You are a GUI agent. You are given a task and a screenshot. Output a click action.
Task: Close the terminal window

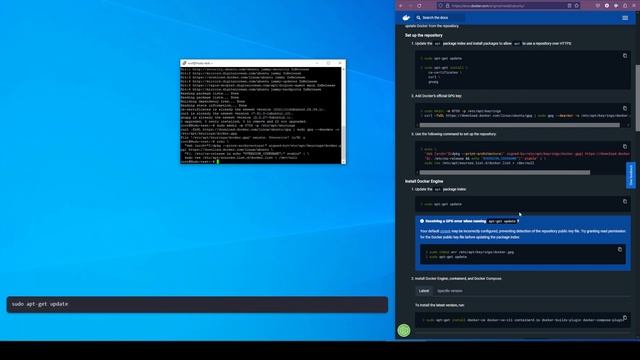340,63
